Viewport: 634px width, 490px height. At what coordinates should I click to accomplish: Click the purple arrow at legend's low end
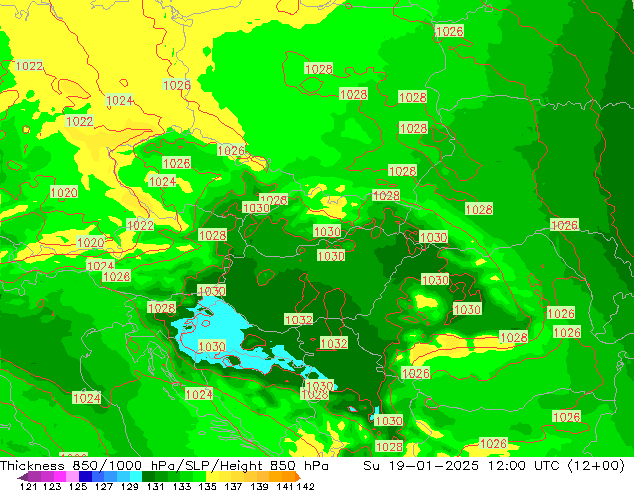22,477
